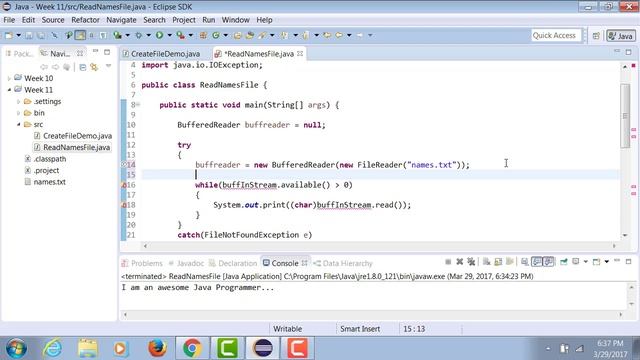The image size is (640, 360).
Task: Switch to the Package Explorer tab
Action: coord(19,53)
